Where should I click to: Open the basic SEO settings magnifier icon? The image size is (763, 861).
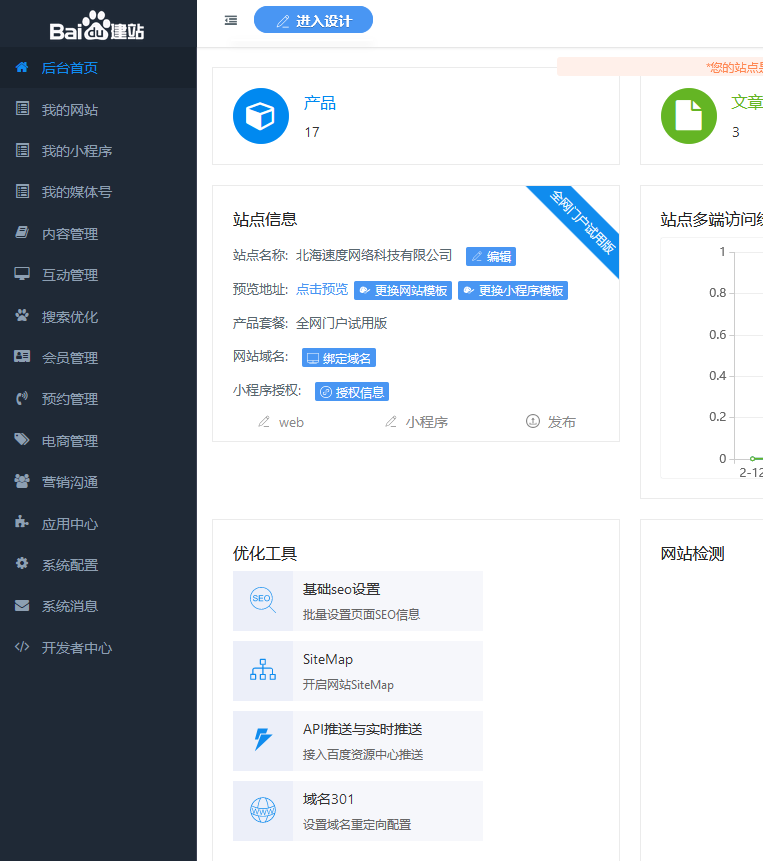(x=262, y=600)
